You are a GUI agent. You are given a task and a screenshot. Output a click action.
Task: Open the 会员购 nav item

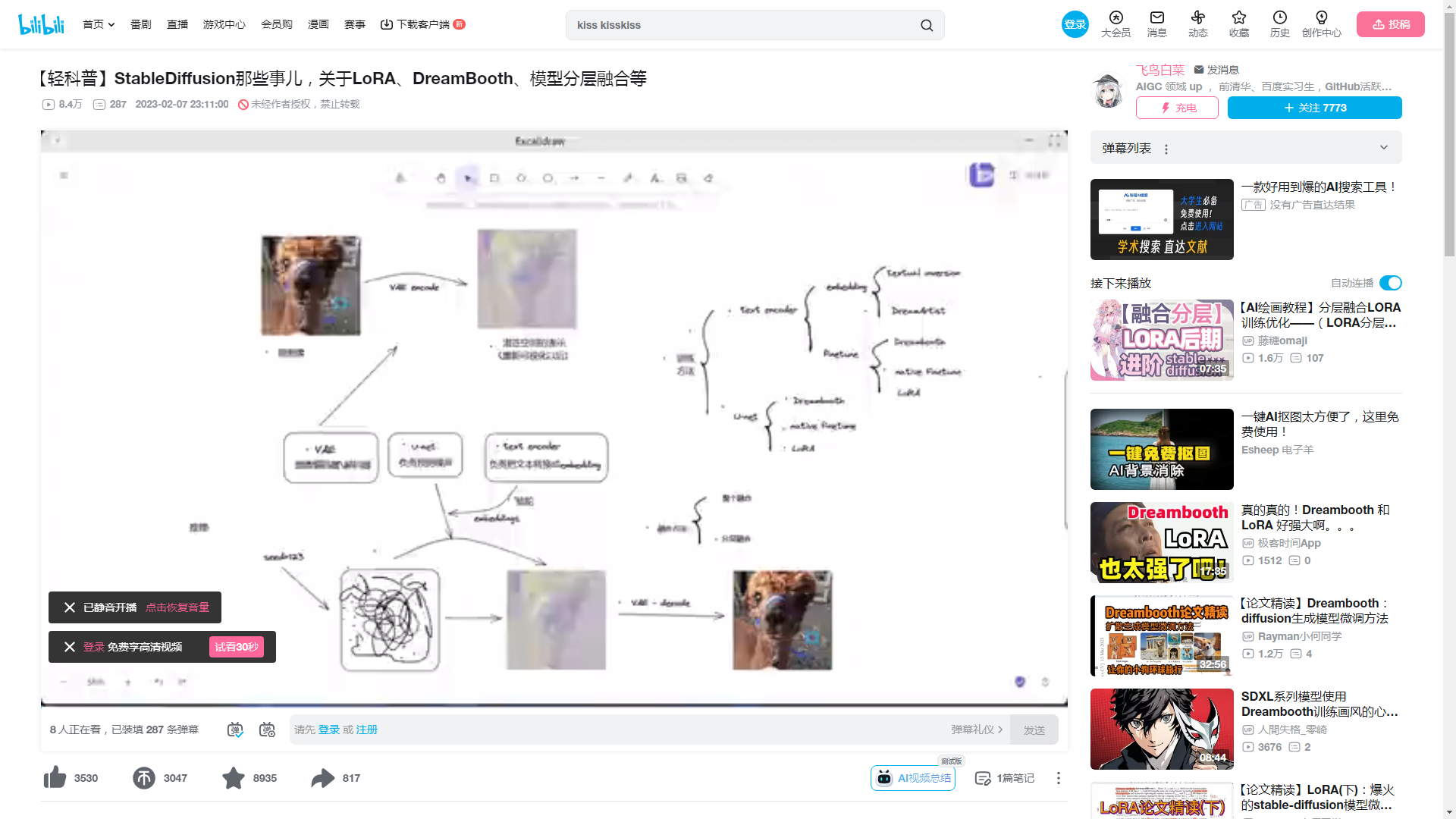tap(277, 24)
